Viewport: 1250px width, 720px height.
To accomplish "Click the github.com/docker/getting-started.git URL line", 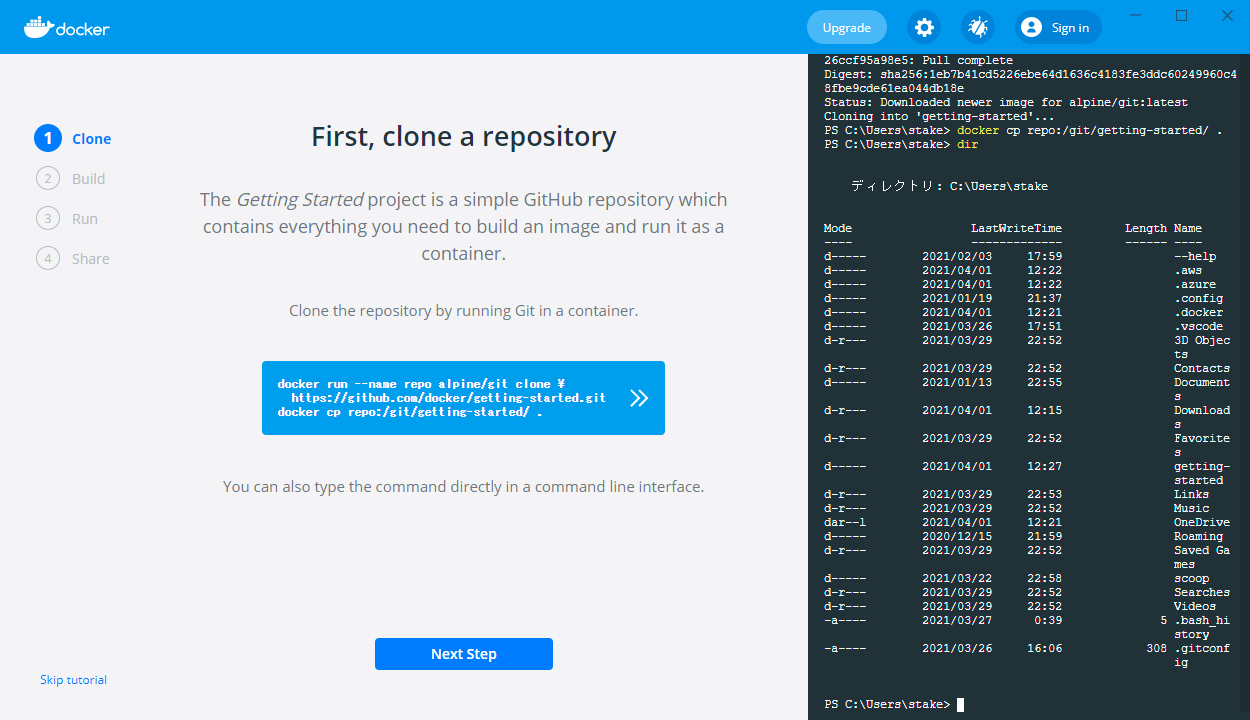I will click(449, 398).
